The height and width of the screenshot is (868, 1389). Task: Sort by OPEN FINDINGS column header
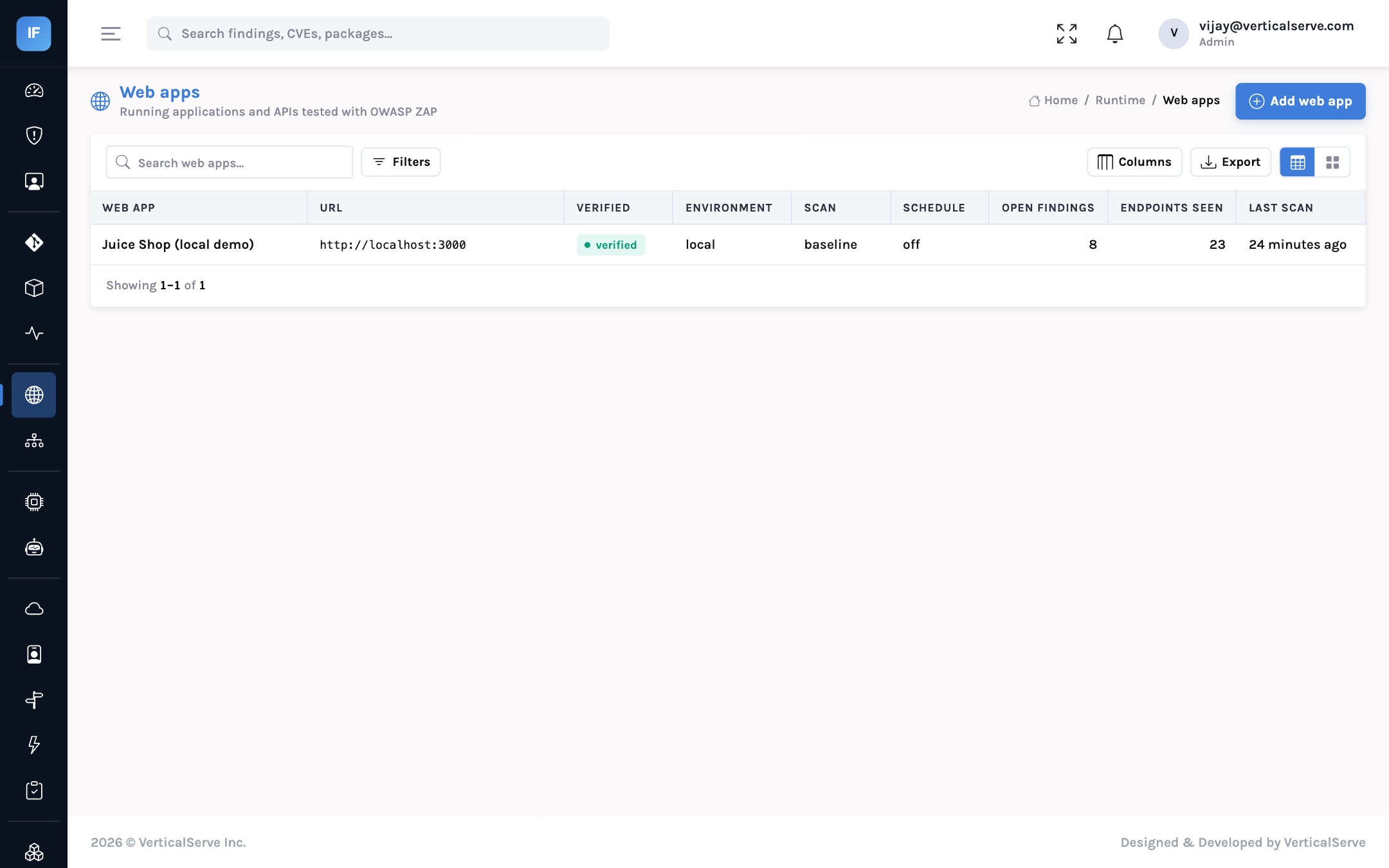(1048, 208)
